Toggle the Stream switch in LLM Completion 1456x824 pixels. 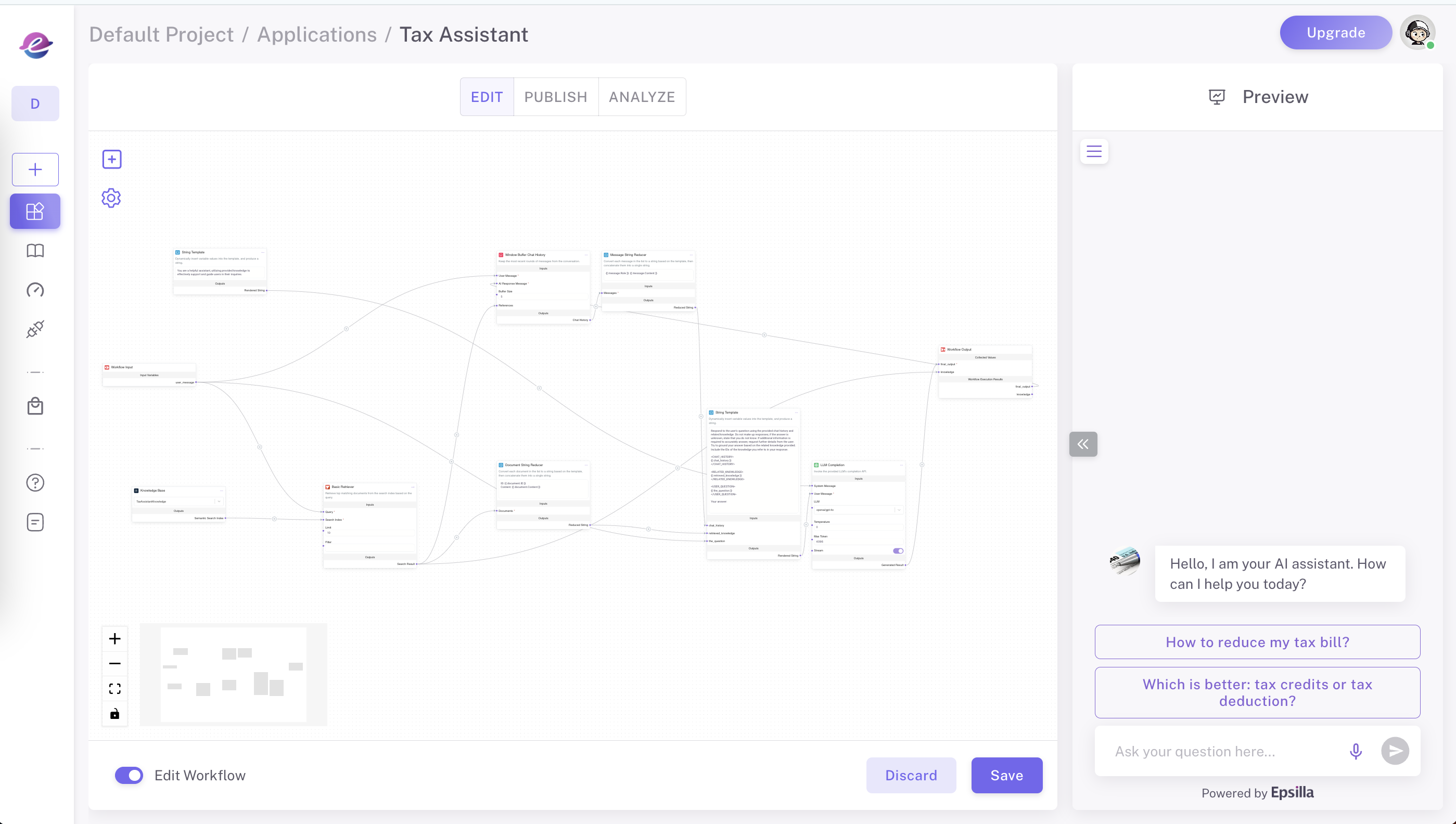[898, 551]
